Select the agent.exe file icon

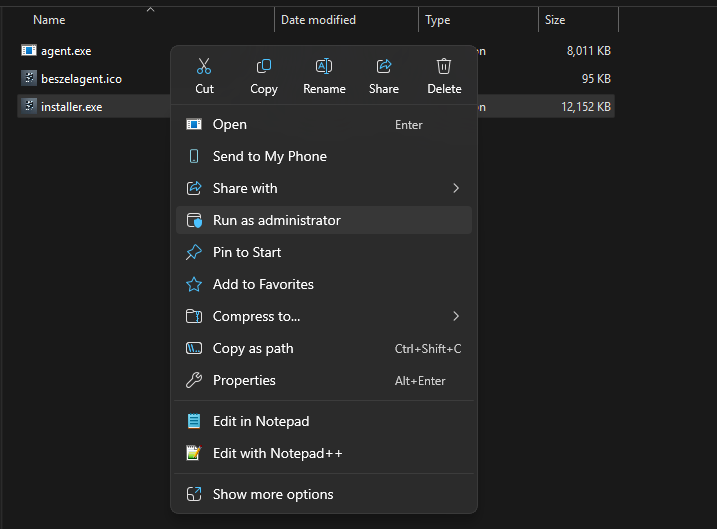(x=29, y=50)
